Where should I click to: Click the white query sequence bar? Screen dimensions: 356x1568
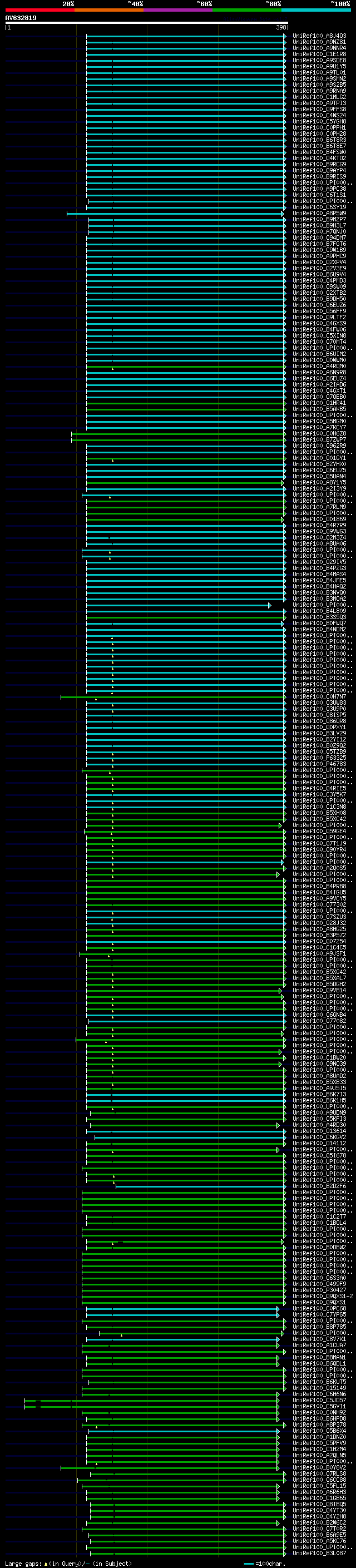(147, 22)
